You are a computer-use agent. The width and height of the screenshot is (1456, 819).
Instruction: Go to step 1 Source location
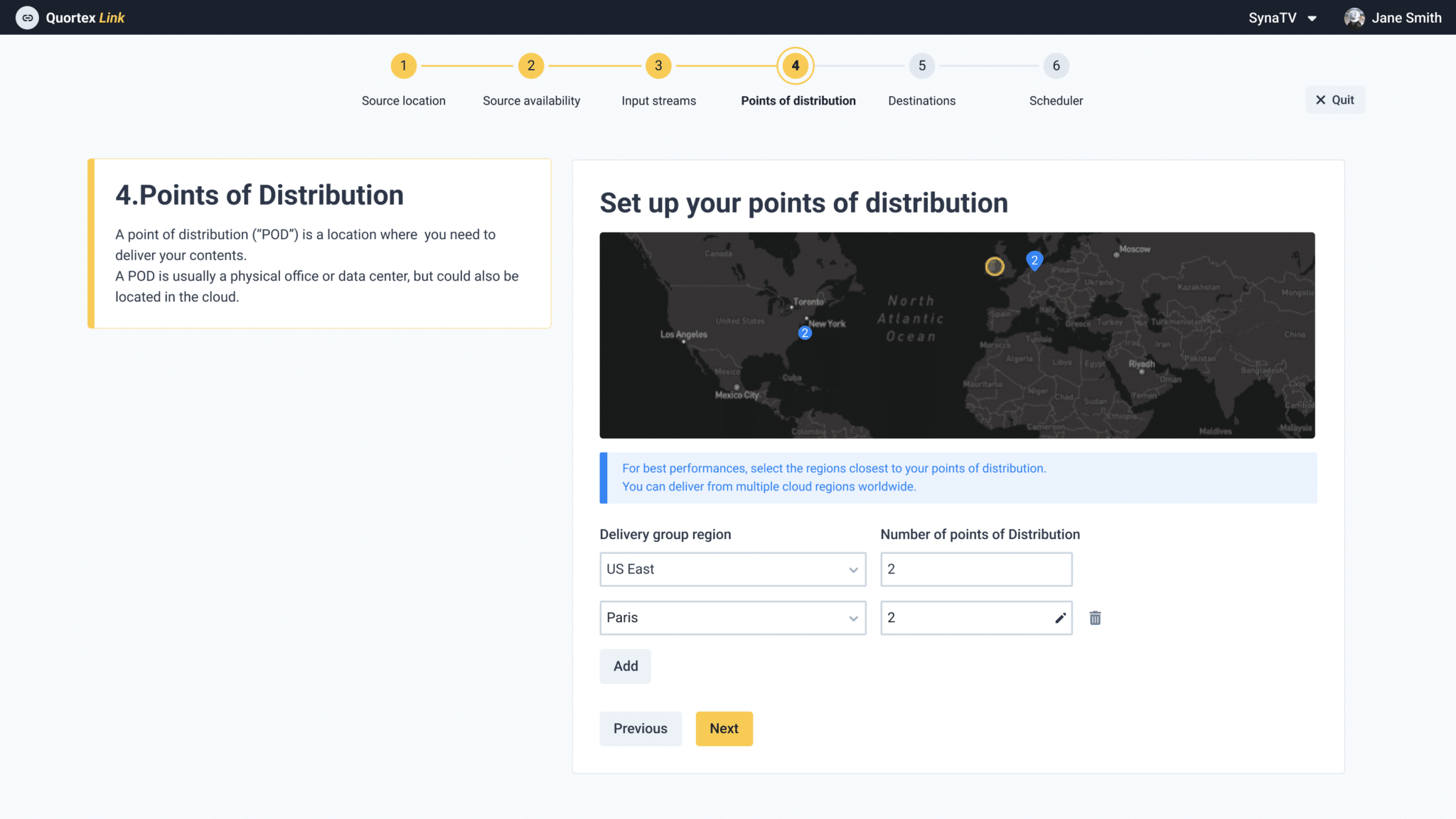point(403,66)
